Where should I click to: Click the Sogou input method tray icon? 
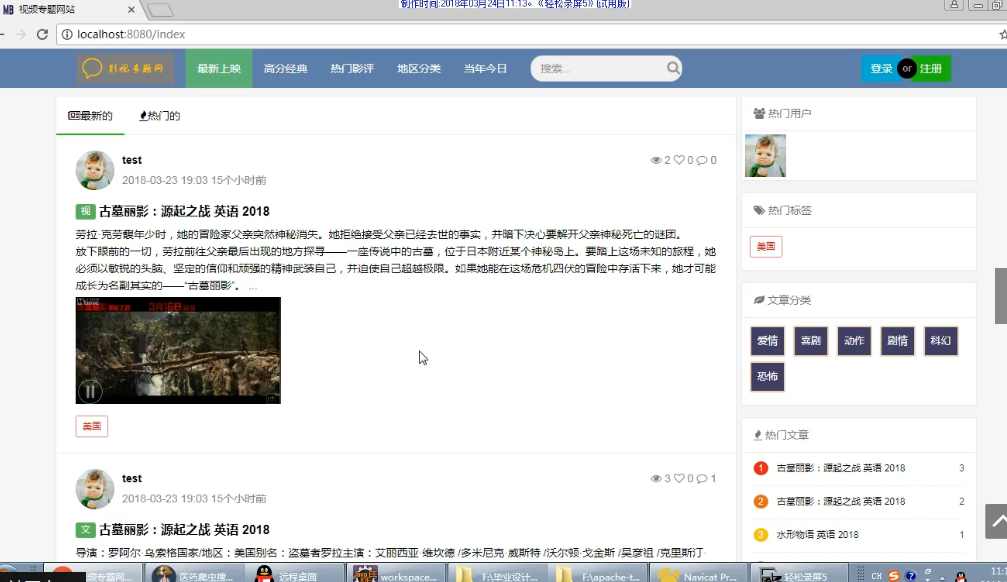pos(893,576)
